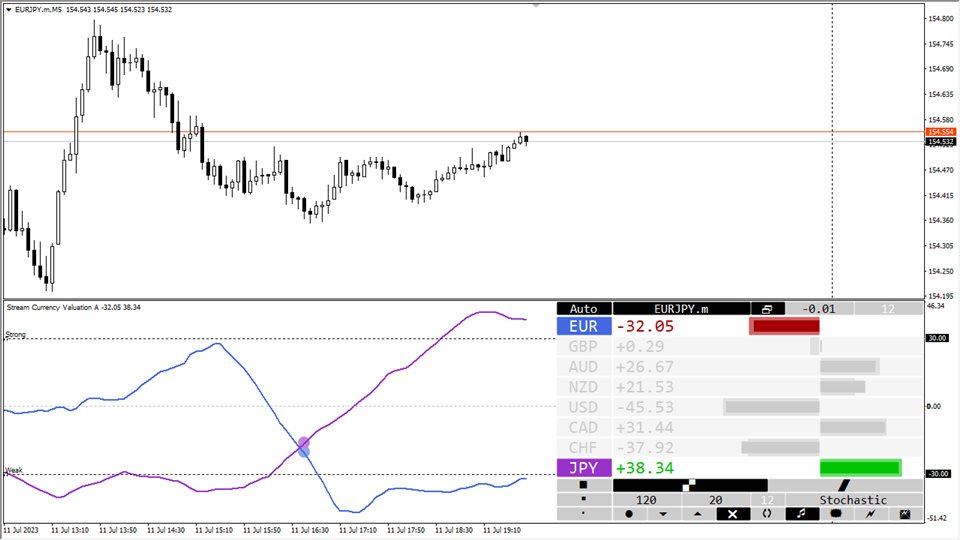Click the lightning bolt icon

(871, 514)
